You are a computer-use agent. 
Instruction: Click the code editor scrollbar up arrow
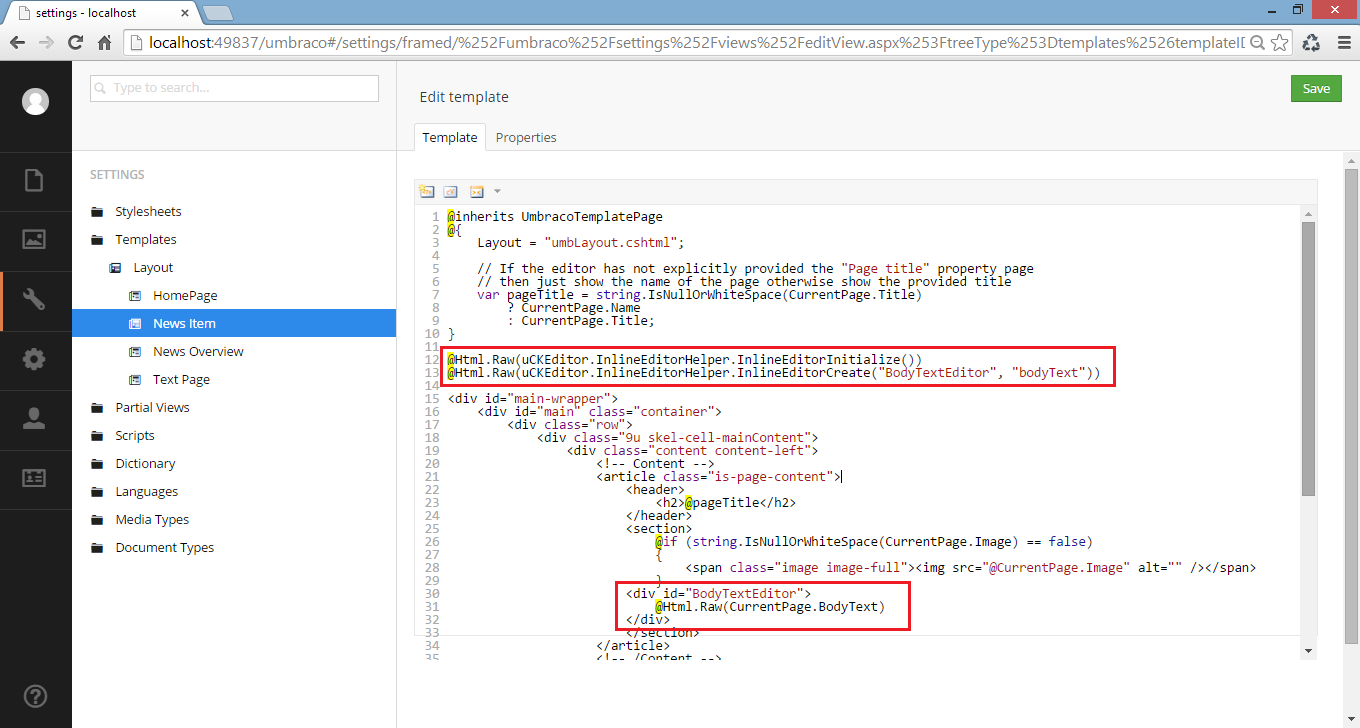(1309, 214)
